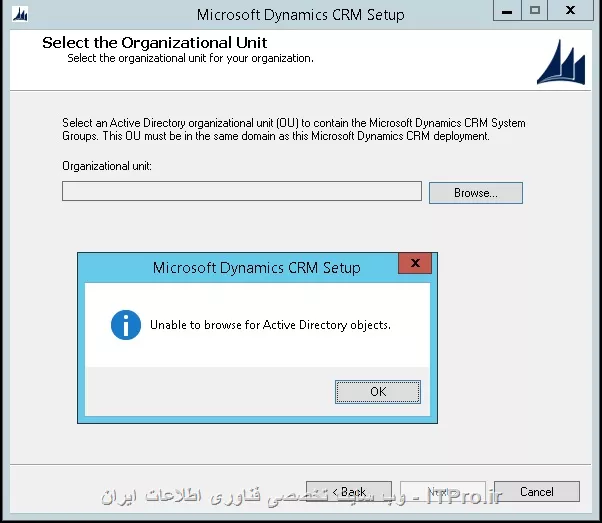Focus the Organizational unit text field
602x523 pixels.
[242, 191]
